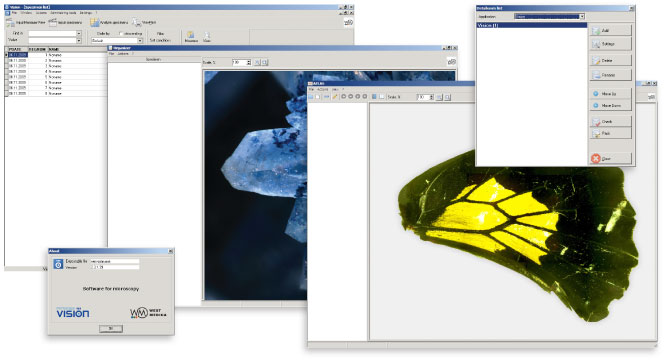
Task: Increase the Scale spinner in Organizer window
Action: pyautogui.click(x=249, y=61)
